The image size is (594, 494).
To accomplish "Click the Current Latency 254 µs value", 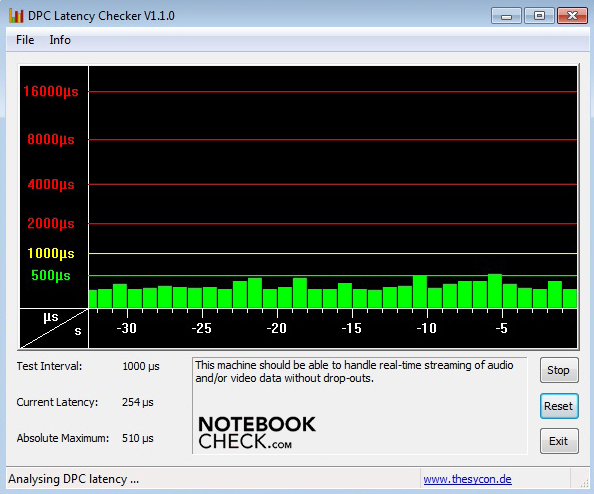I will [x=138, y=402].
